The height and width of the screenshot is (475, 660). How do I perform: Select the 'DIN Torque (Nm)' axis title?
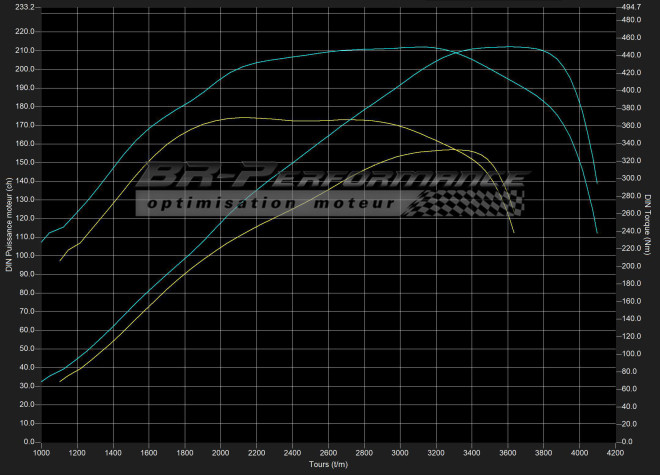pyautogui.click(x=649, y=223)
